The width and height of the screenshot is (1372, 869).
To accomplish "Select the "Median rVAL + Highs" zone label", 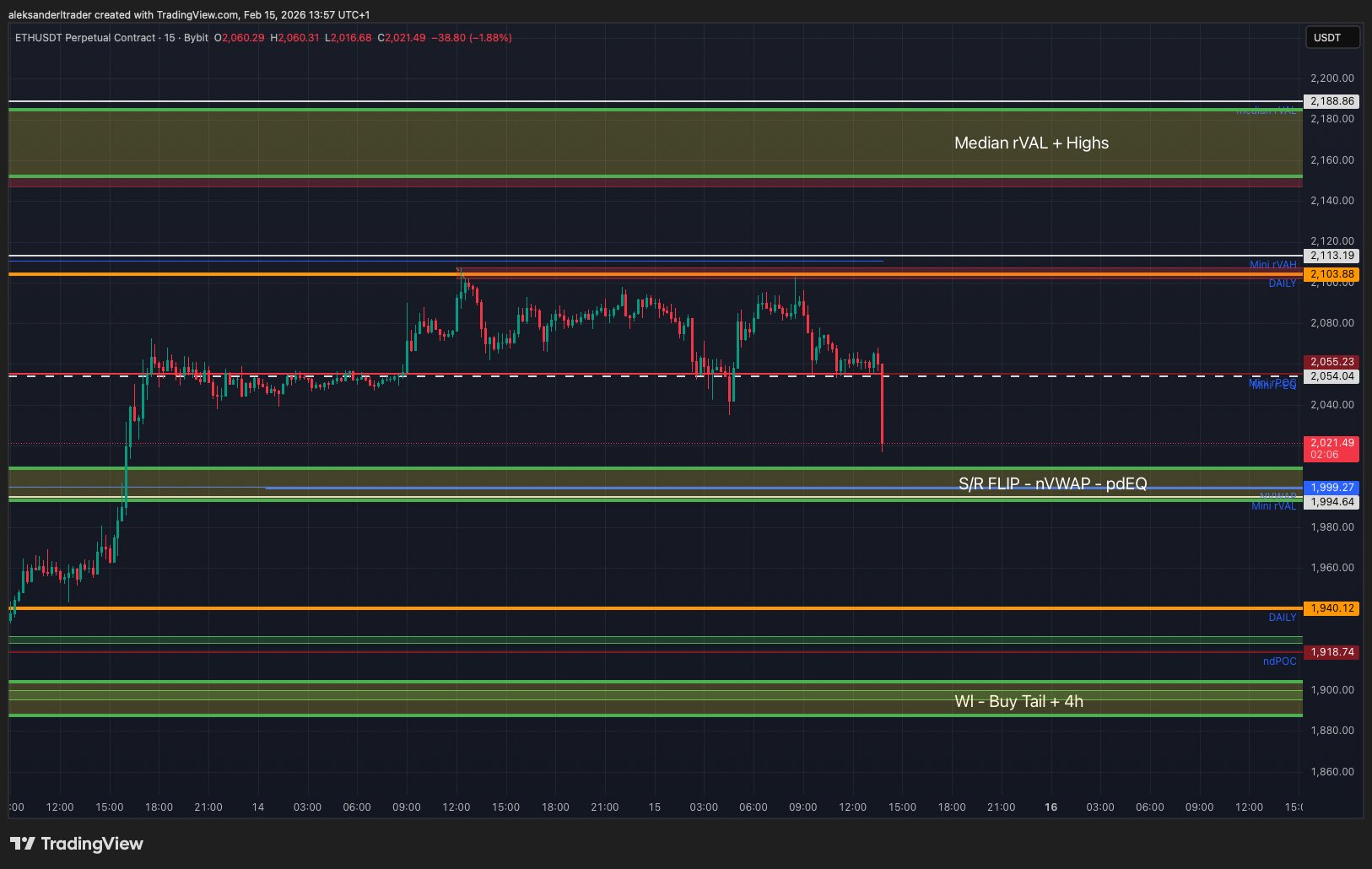I will coord(1031,143).
